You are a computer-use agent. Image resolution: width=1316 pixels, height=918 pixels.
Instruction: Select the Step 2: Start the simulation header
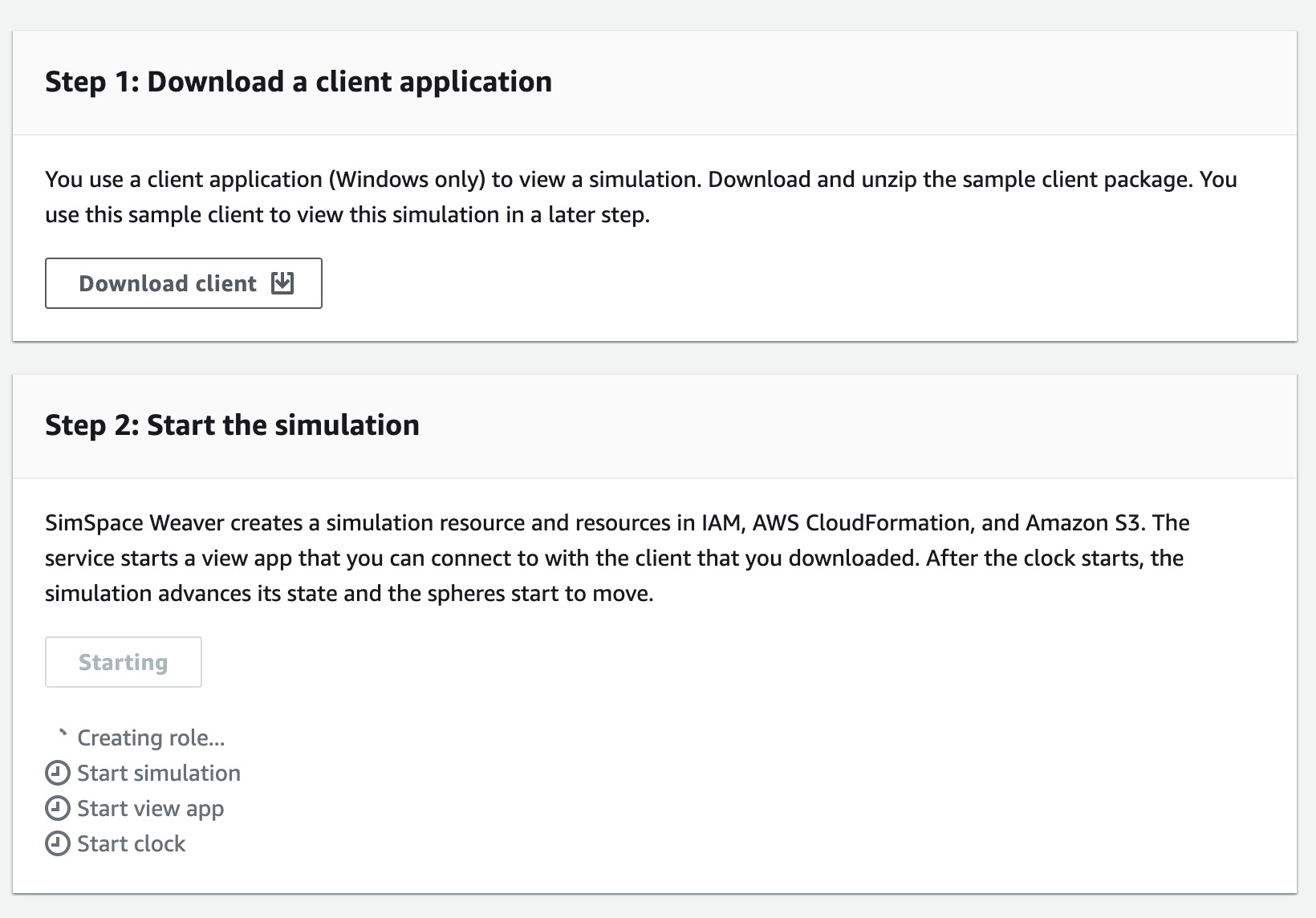(232, 424)
